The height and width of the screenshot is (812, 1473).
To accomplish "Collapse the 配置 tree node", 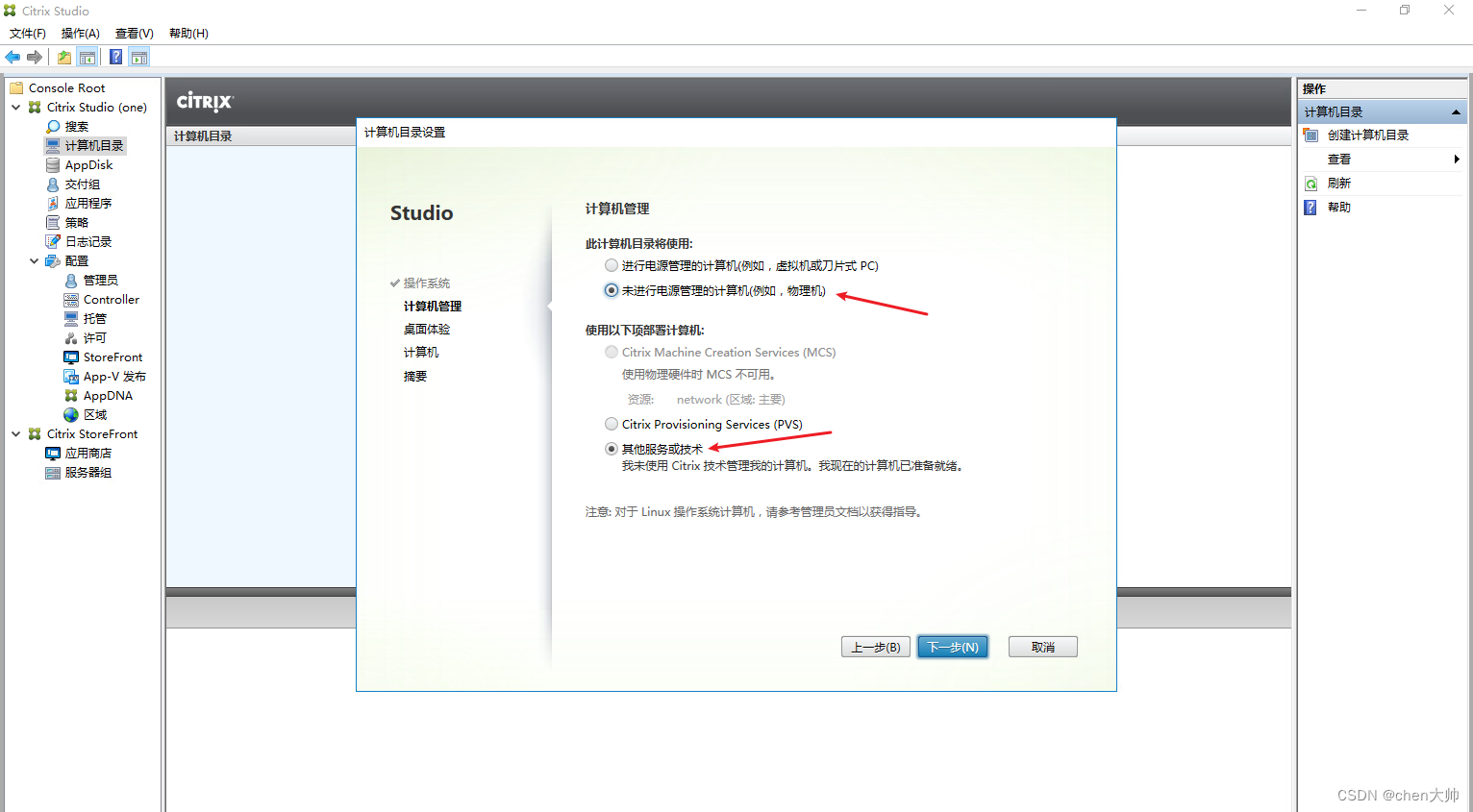I will 34,260.
